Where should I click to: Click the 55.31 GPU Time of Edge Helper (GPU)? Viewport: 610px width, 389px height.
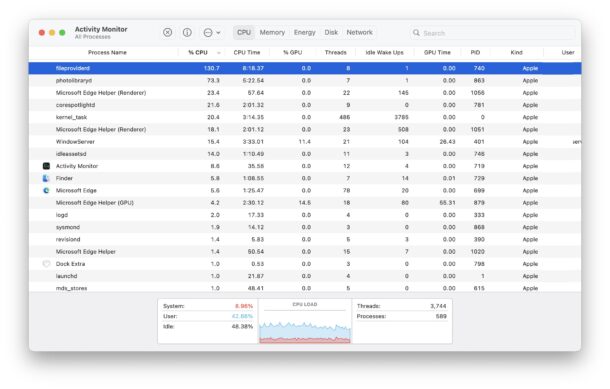(447, 203)
